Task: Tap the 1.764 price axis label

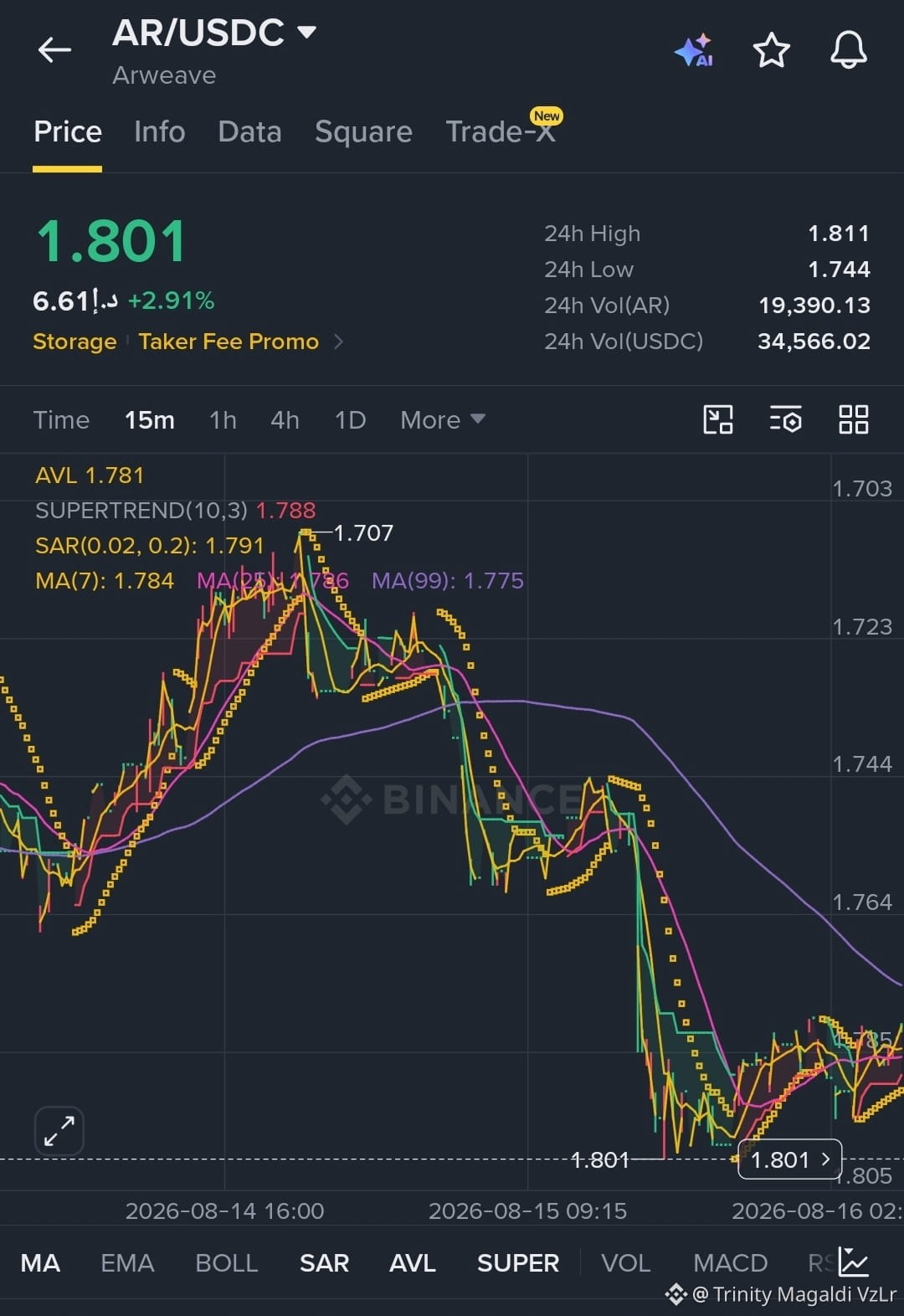Action: (862, 902)
